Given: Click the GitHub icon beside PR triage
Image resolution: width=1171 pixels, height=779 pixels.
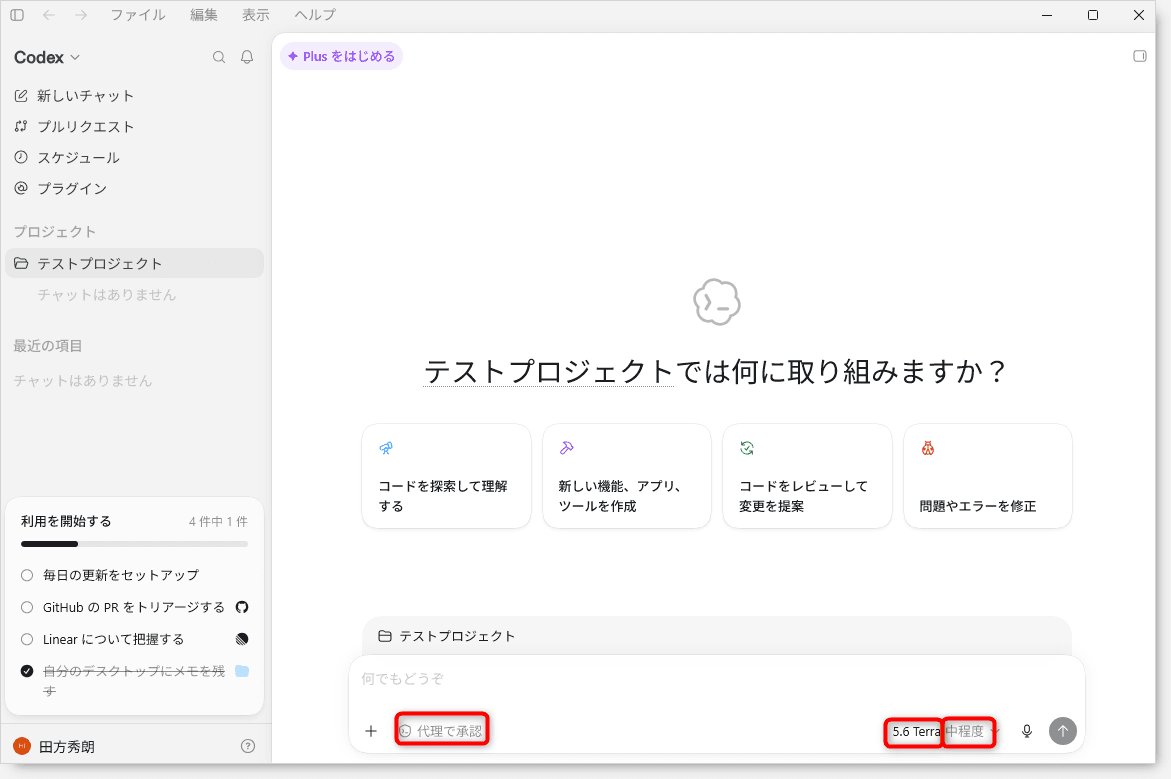Looking at the screenshot, I should [x=242, y=607].
